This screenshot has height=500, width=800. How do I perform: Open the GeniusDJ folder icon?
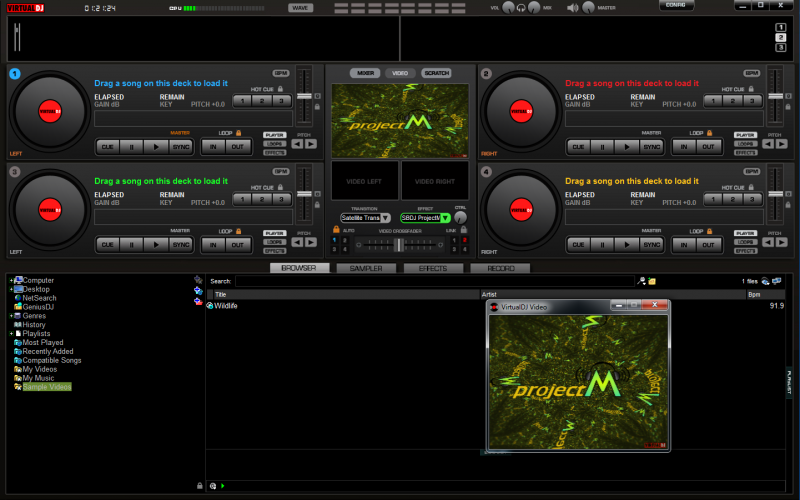click(18, 307)
